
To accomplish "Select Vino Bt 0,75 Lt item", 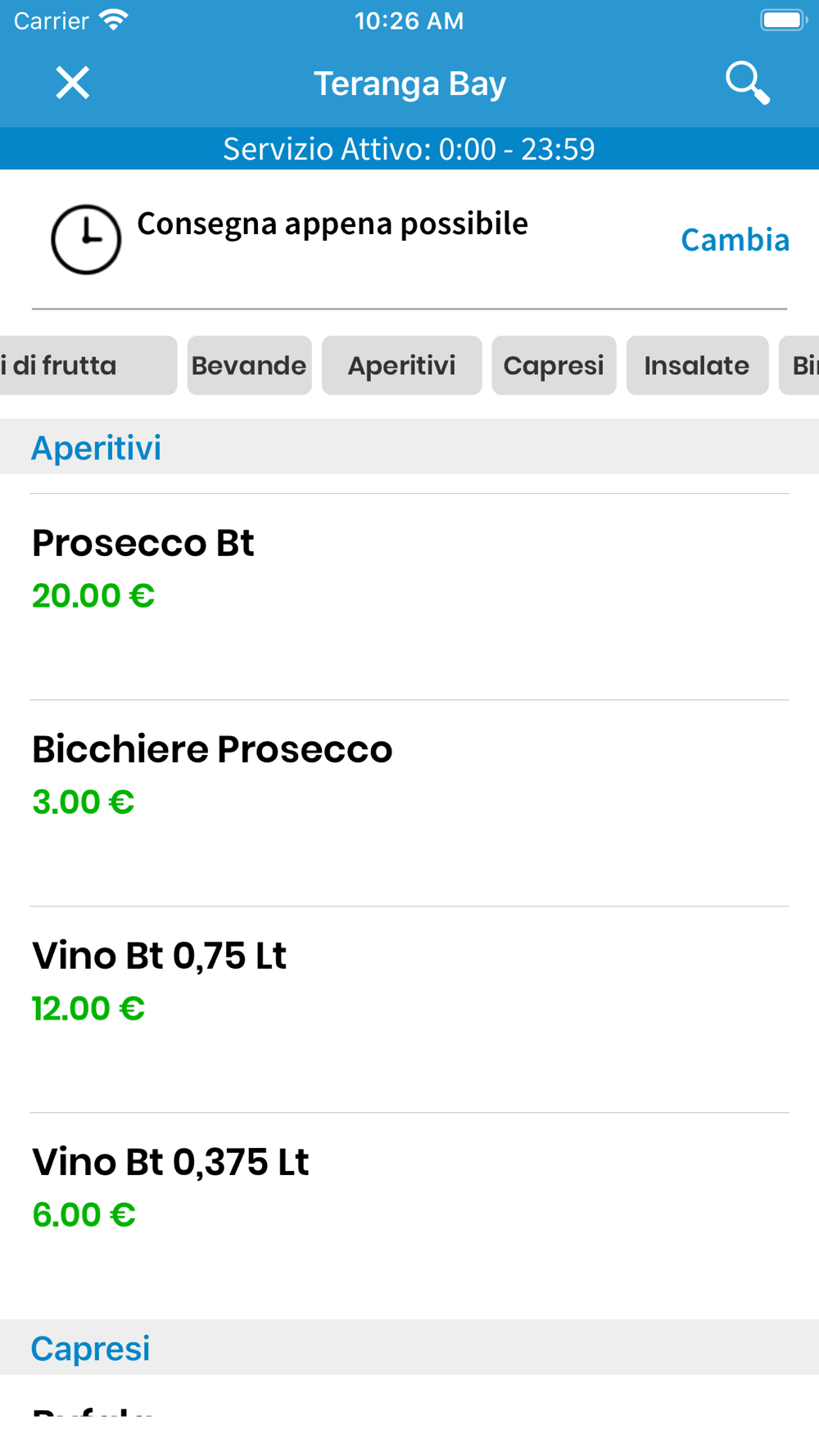I will pyautogui.click(x=409, y=1010).
